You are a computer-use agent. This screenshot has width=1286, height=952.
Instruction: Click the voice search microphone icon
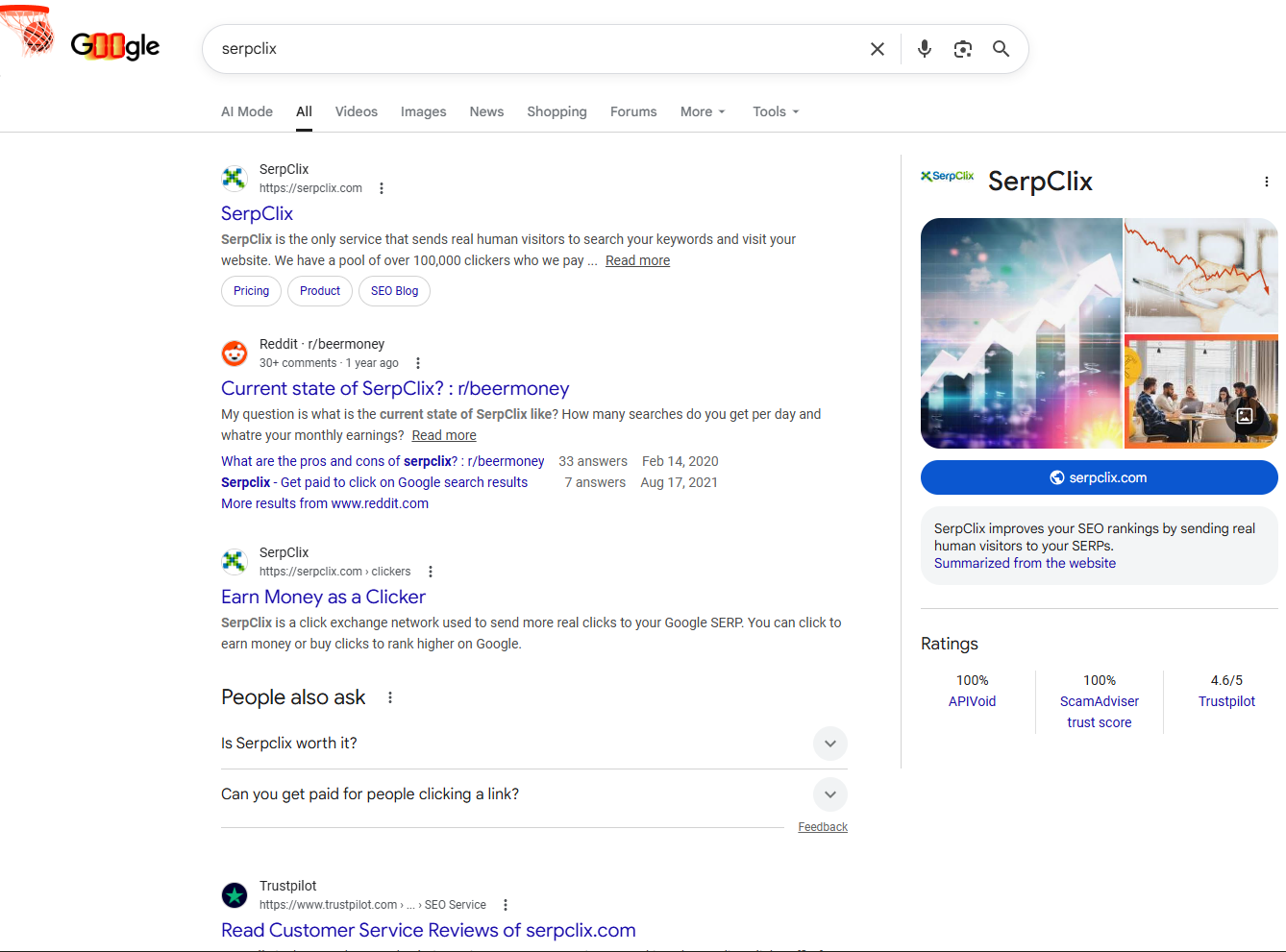[x=924, y=48]
